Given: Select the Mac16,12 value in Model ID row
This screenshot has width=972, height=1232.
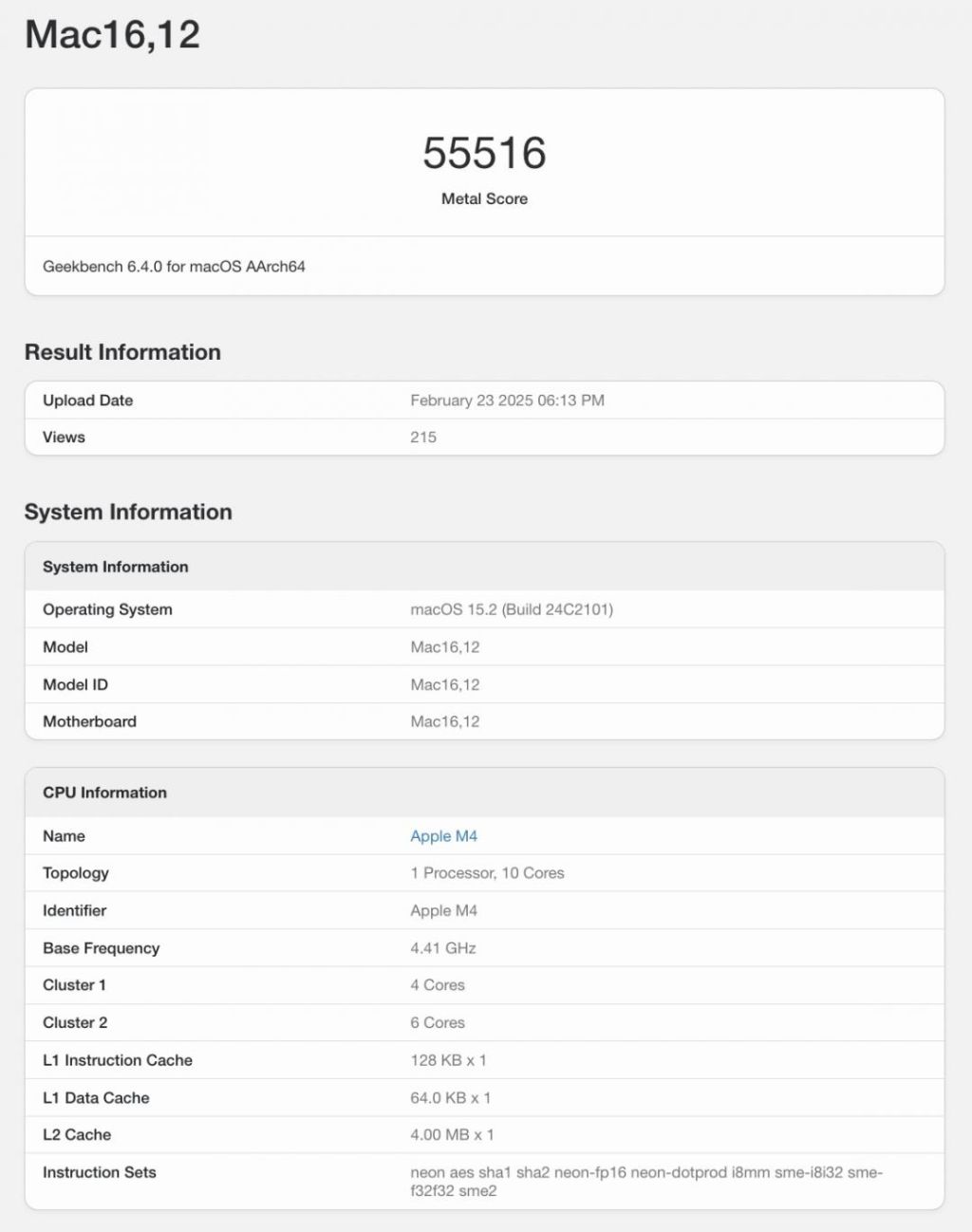Looking at the screenshot, I should point(444,685).
